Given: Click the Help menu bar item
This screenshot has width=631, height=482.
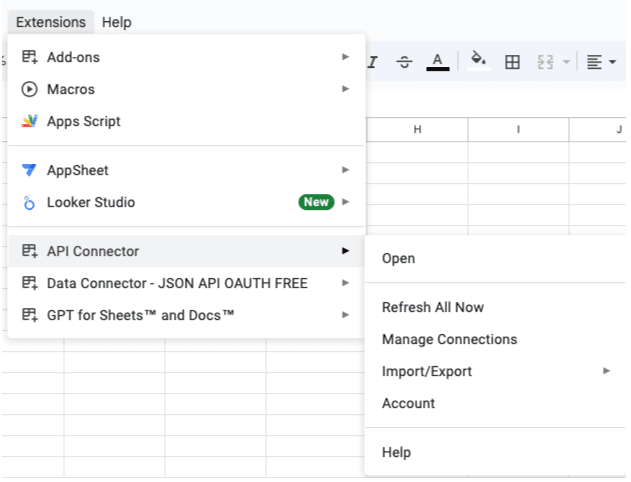Looking at the screenshot, I should [x=116, y=22].
